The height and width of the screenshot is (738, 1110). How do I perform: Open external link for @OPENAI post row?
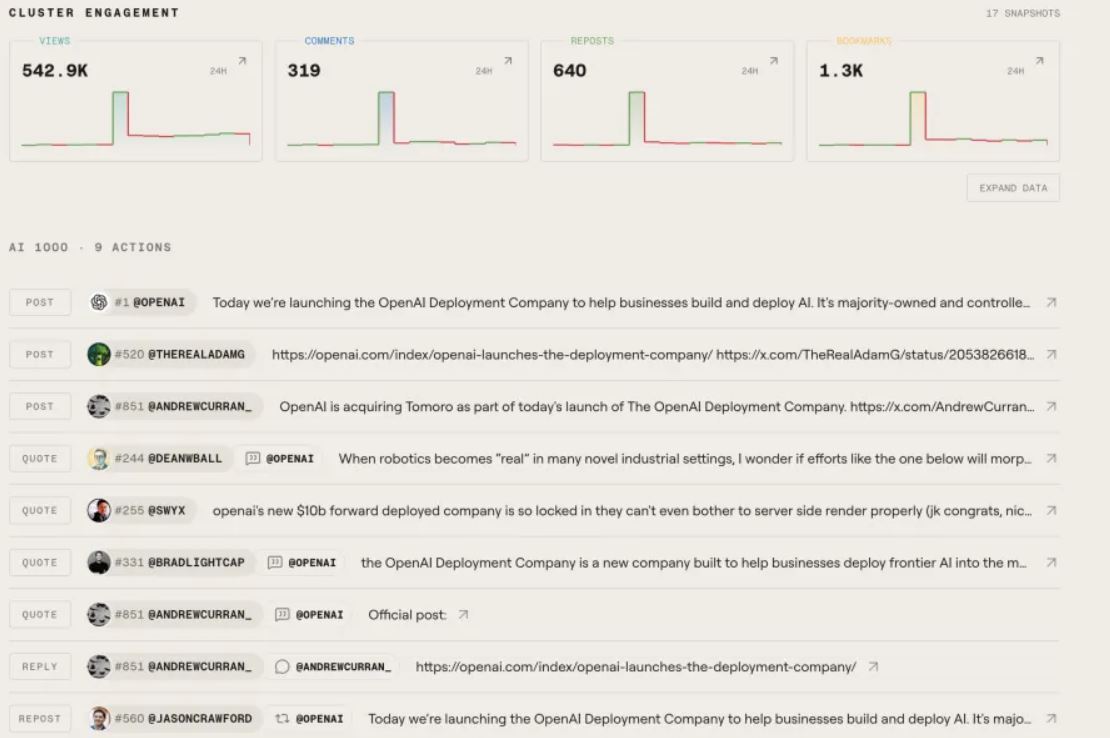click(x=1051, y=302)
